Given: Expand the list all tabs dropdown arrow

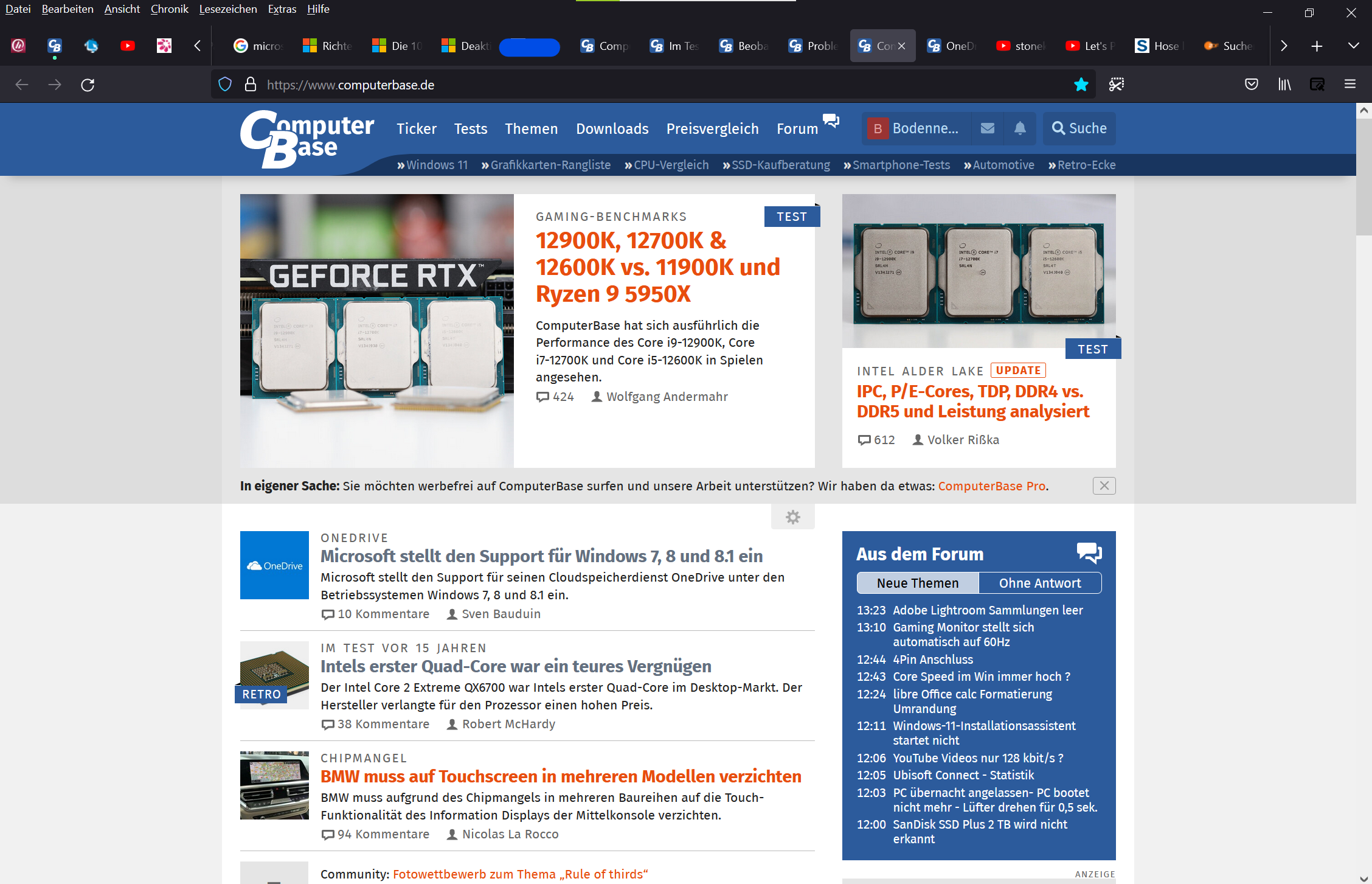Looking at the screenshot, I should (1353, 46).
